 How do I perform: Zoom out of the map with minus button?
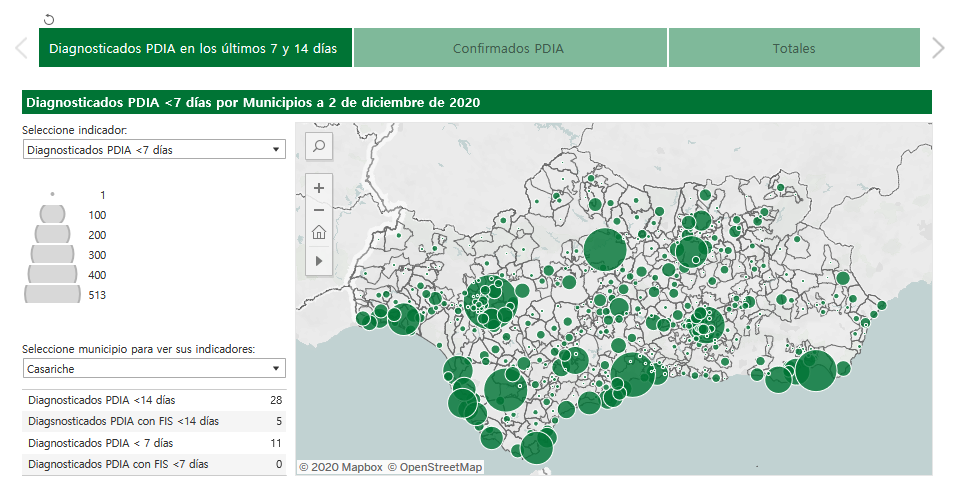[x=319, y=210]
